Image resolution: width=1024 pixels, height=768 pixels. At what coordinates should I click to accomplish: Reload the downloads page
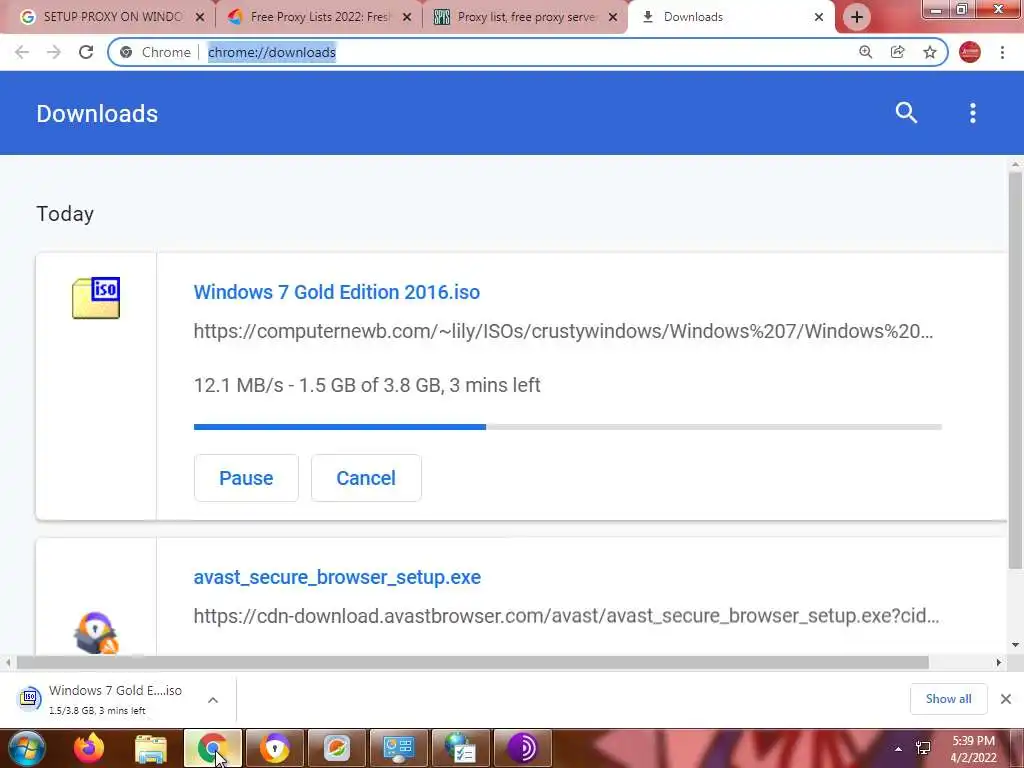[x=86, y=52]
